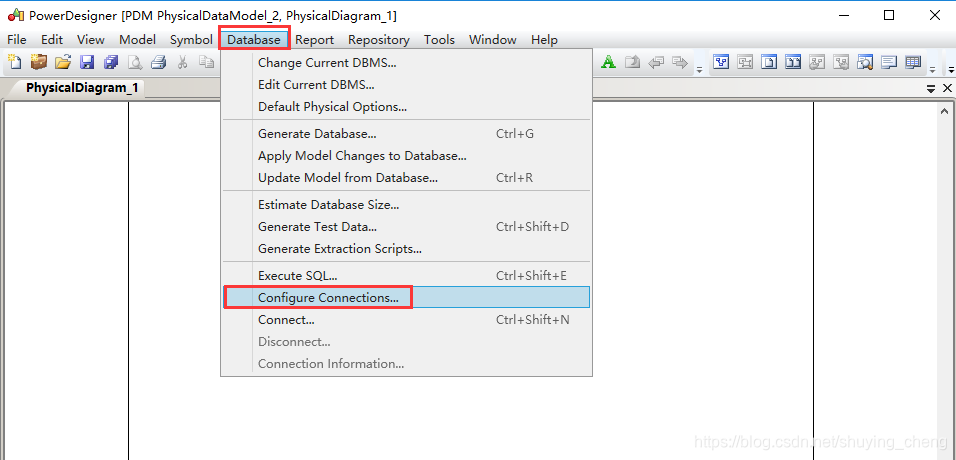The width and height of the screenshot is (956, 460).
Task: Click the New Project briefcase icon
Action: pyautogui.click(x=39, y=62)
